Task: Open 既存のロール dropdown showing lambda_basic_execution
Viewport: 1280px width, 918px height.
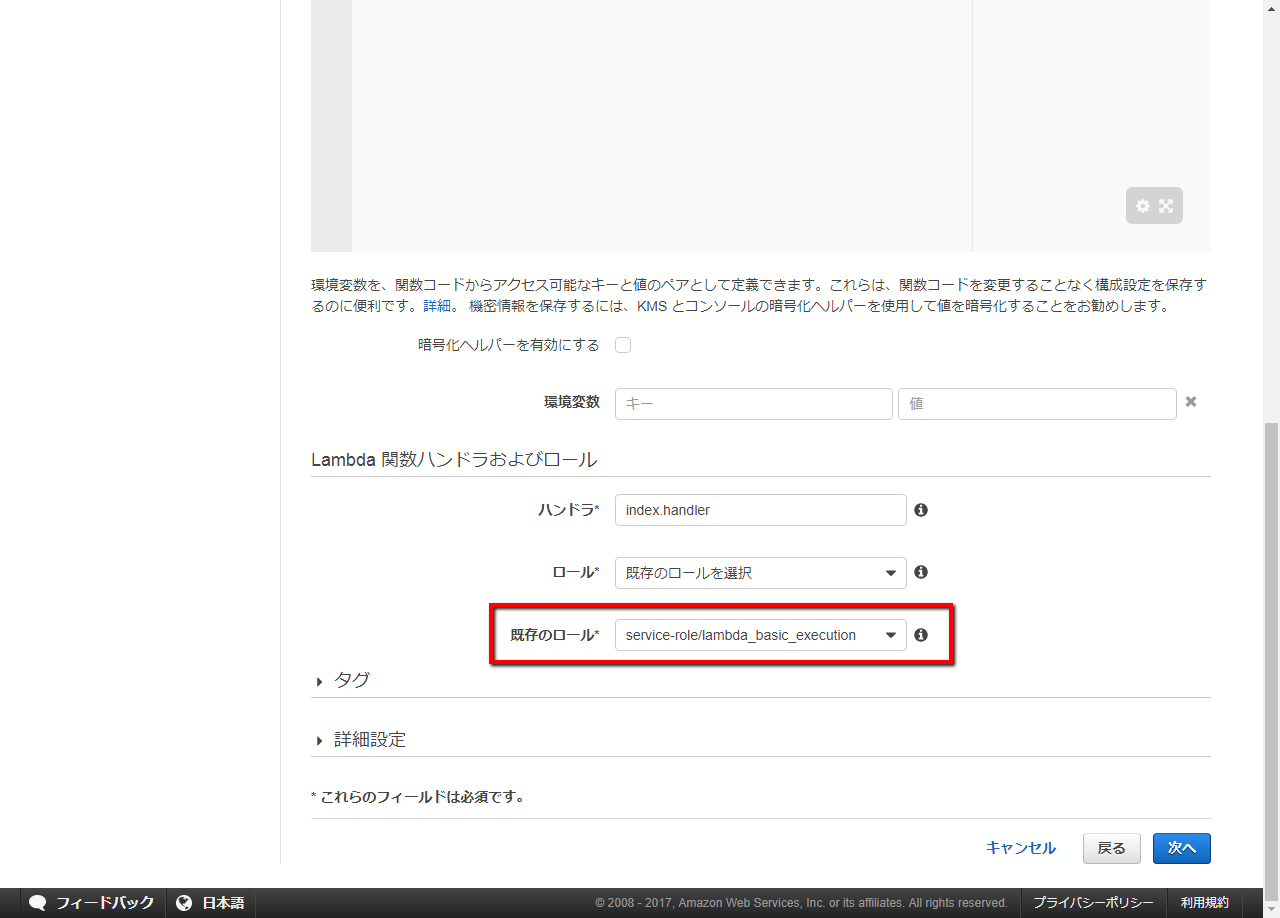Action: point(760,635)
